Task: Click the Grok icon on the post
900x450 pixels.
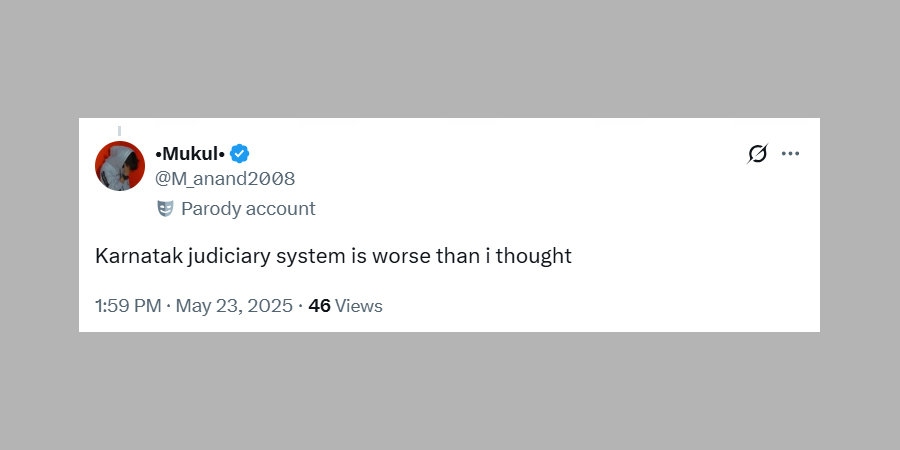Action: [x=757, y=154]
